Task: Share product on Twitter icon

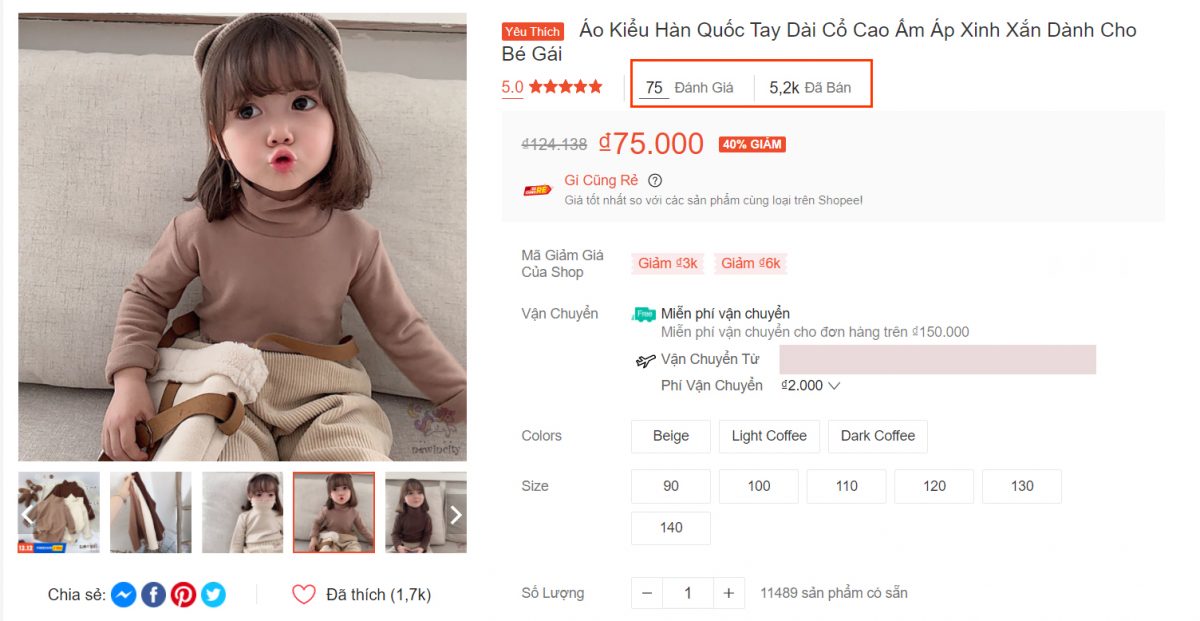Action: pyautogui.click(x=213, y=595)
